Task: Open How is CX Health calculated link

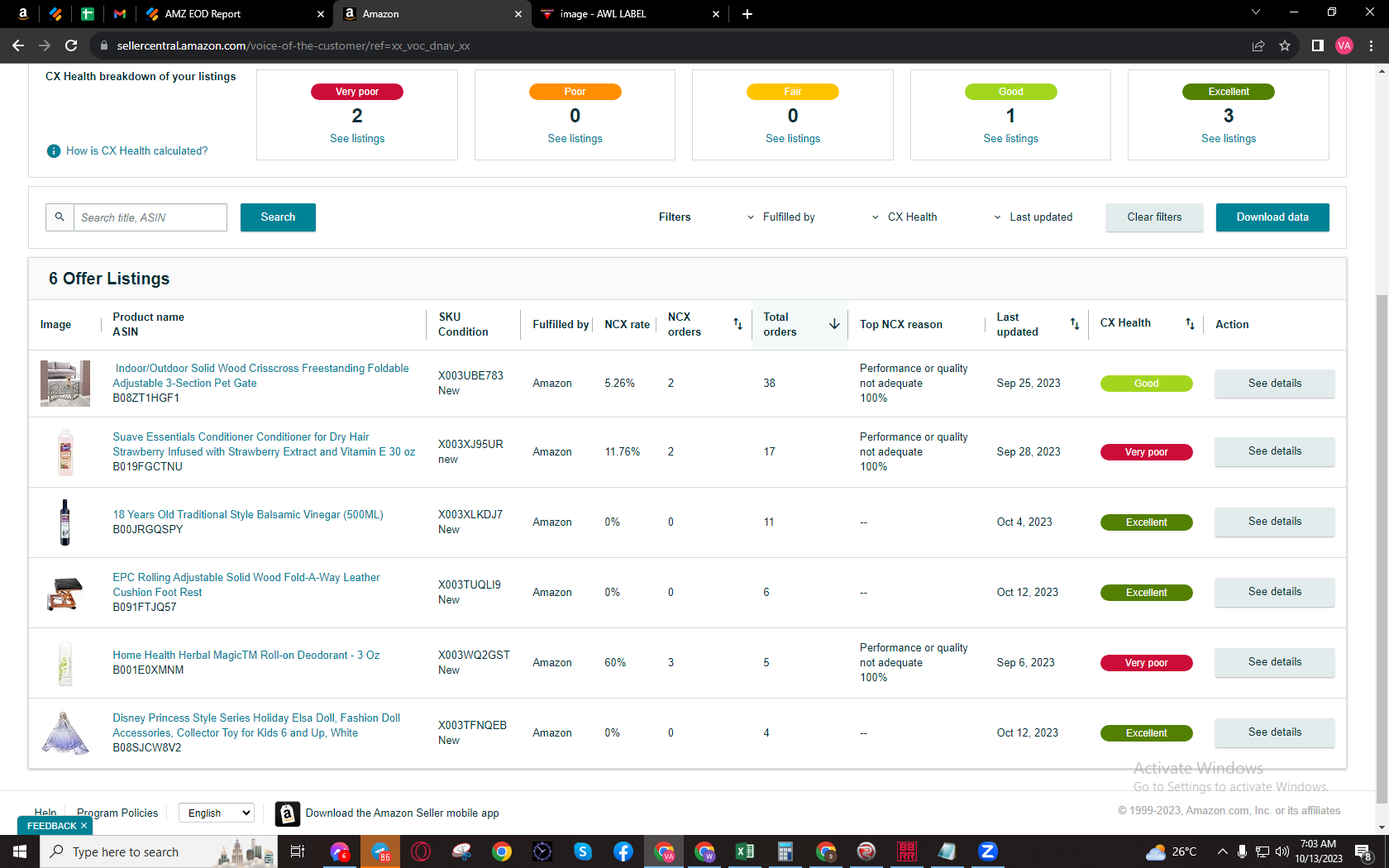Action: [x=136, y=150]
